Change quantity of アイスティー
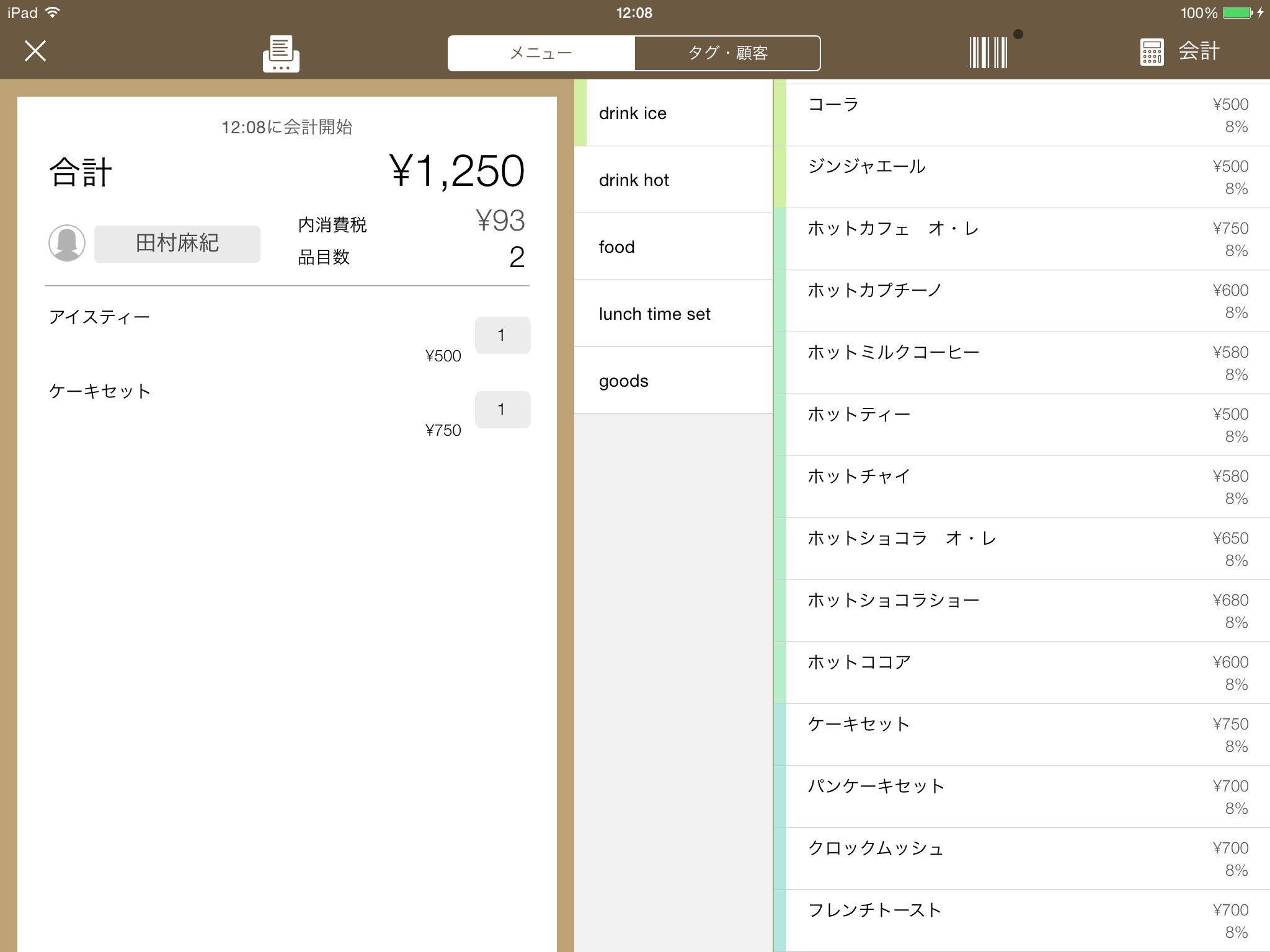The height and width of the screenshot is (952, 1270). click(x=502, y=335)
